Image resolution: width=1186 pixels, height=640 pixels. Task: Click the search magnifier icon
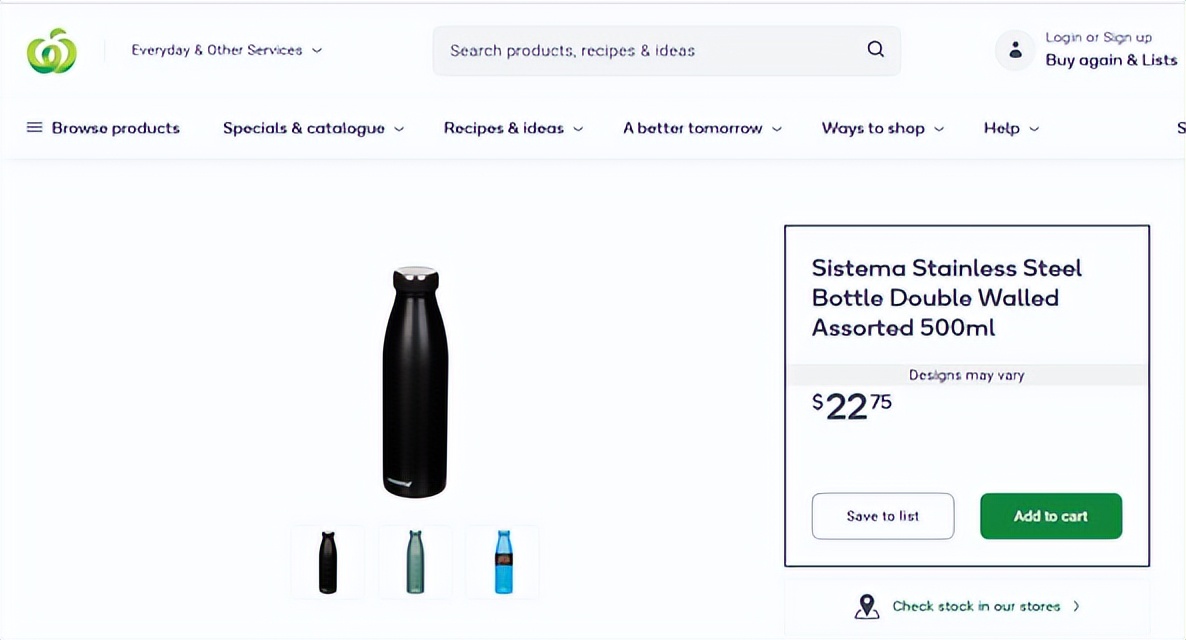[876, 50]
